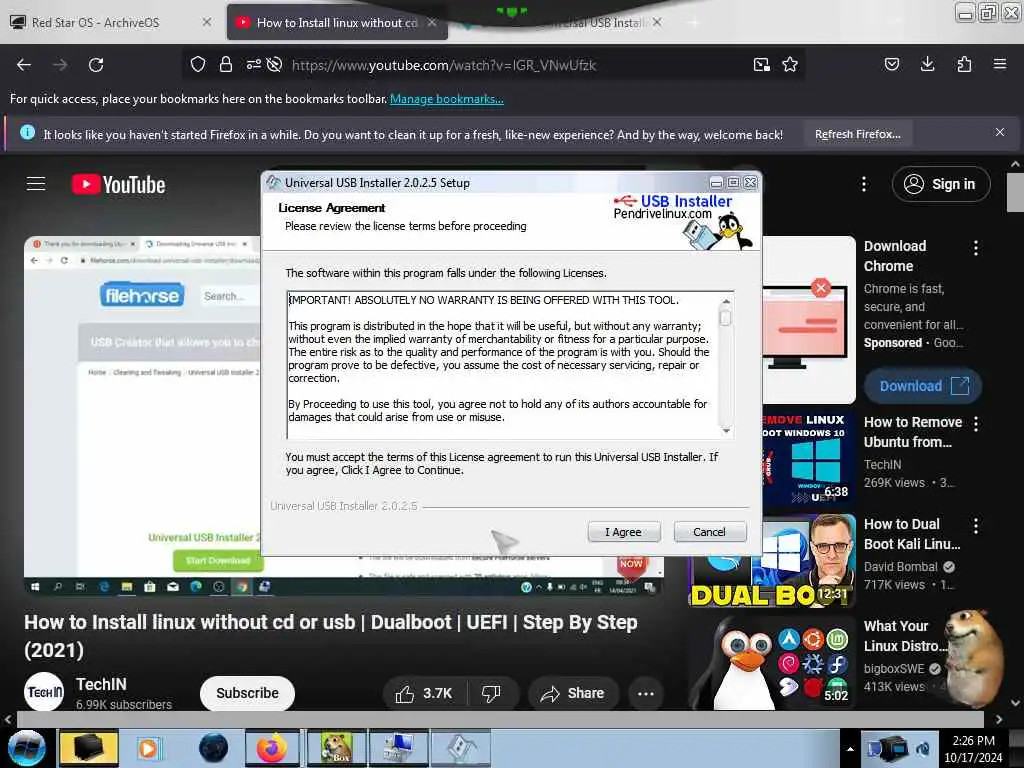This screenshot has width=1024, height=768.
Task: Click the page horizontal scrollbar right arrow
Action: 999,720
